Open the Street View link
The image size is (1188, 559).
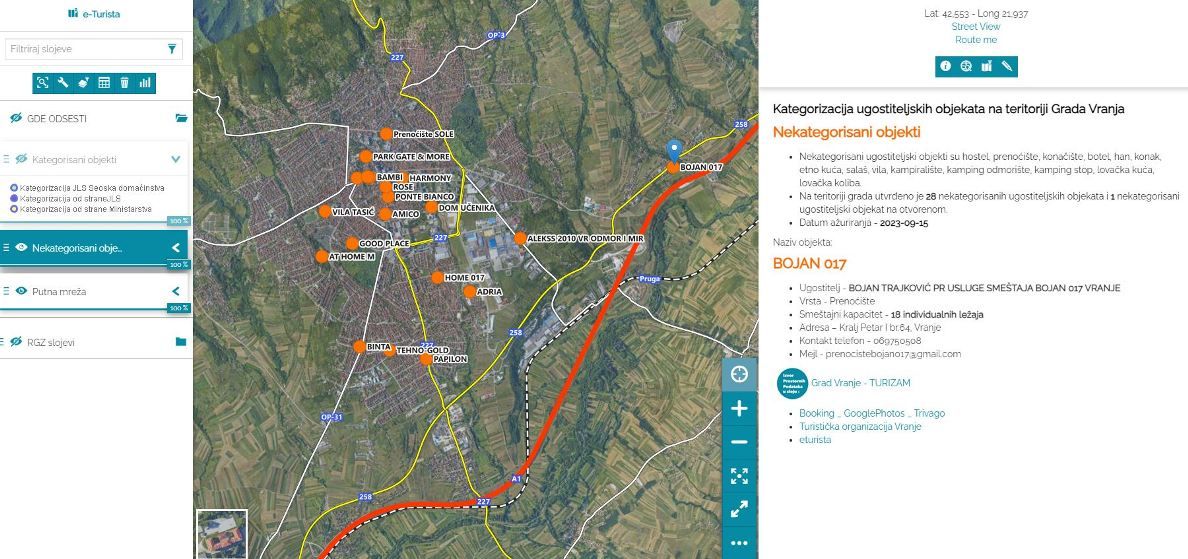975,27
